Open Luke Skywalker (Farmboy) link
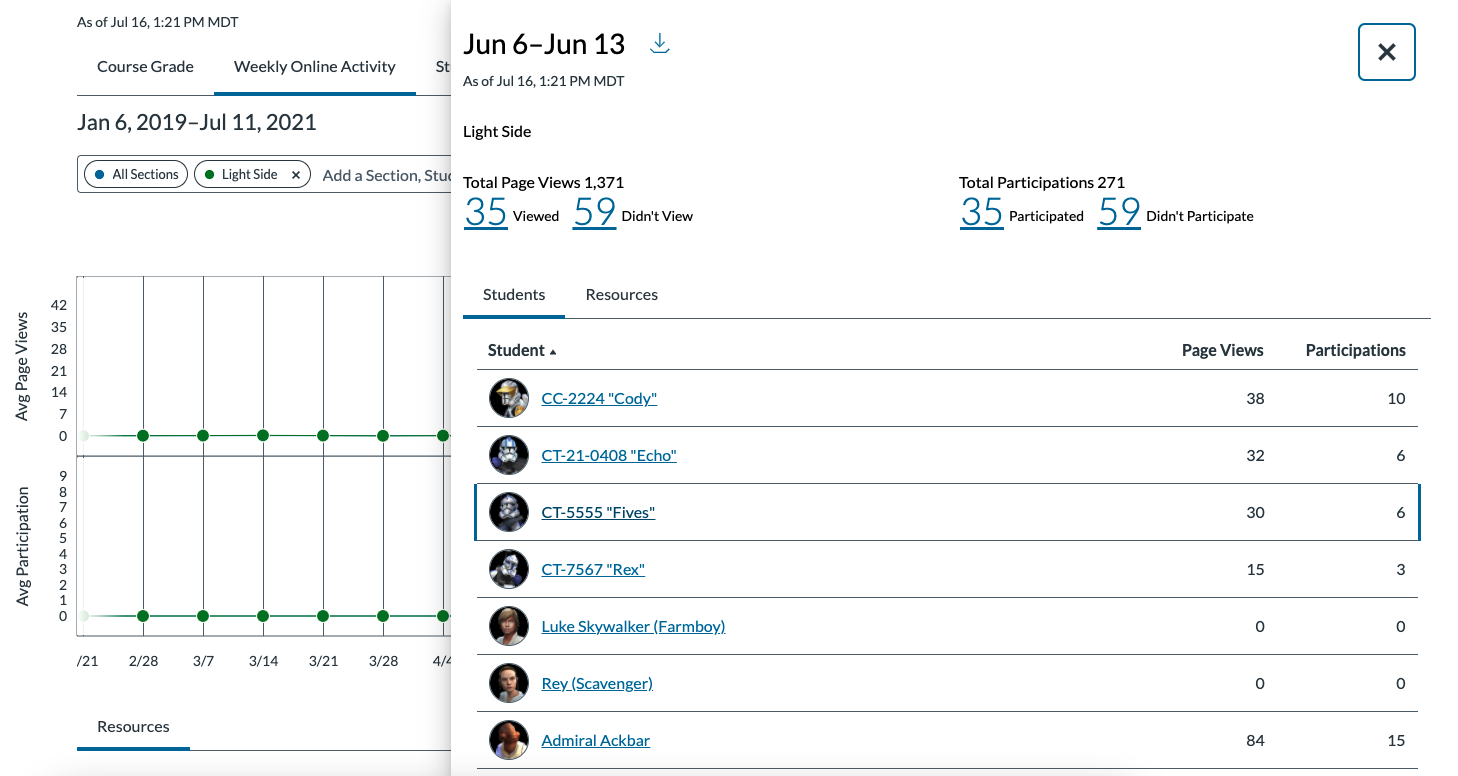The image size is (1458, 776). 633,626
